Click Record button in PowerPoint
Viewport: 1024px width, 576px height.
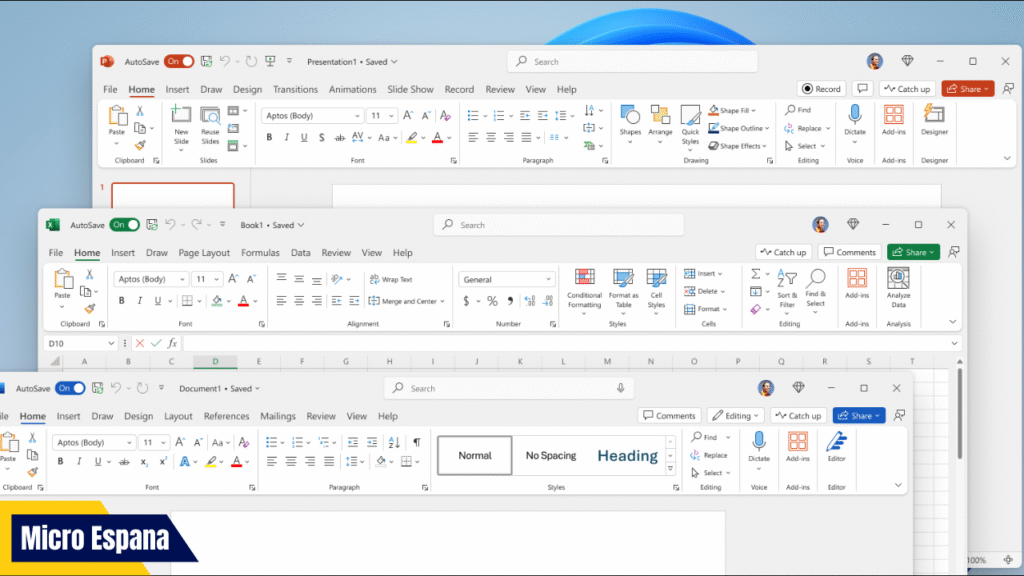tap(822, 89)
